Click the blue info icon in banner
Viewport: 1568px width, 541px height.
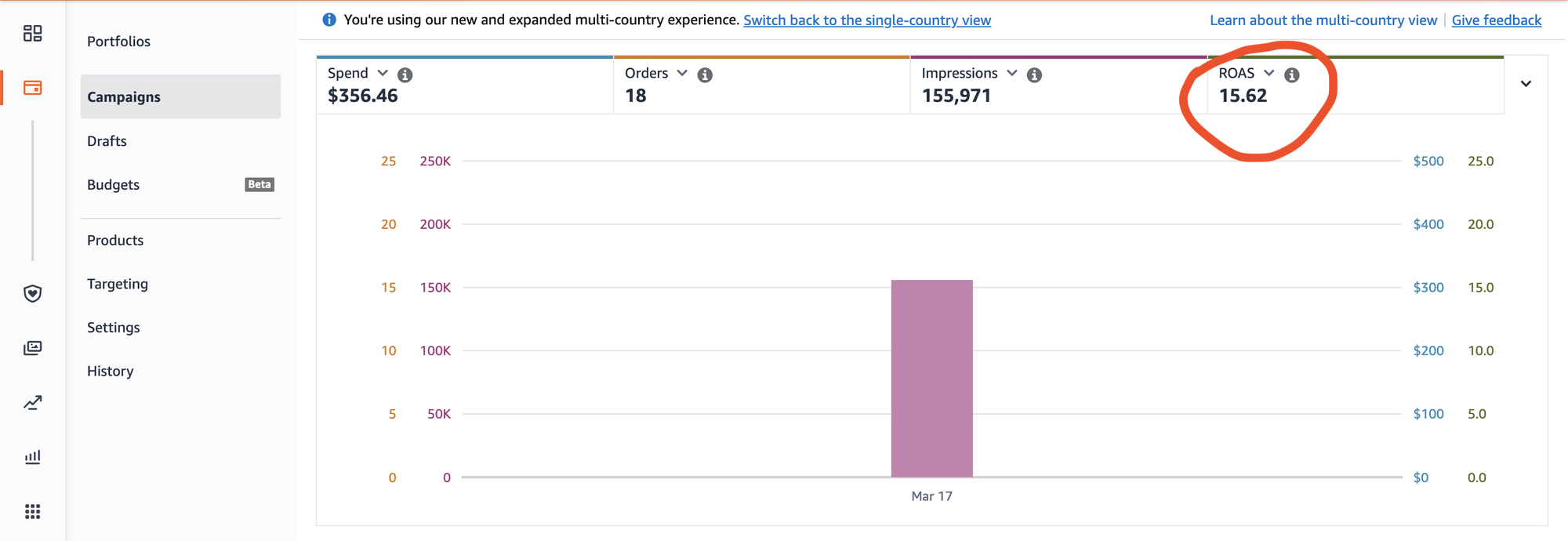(329, 20)
